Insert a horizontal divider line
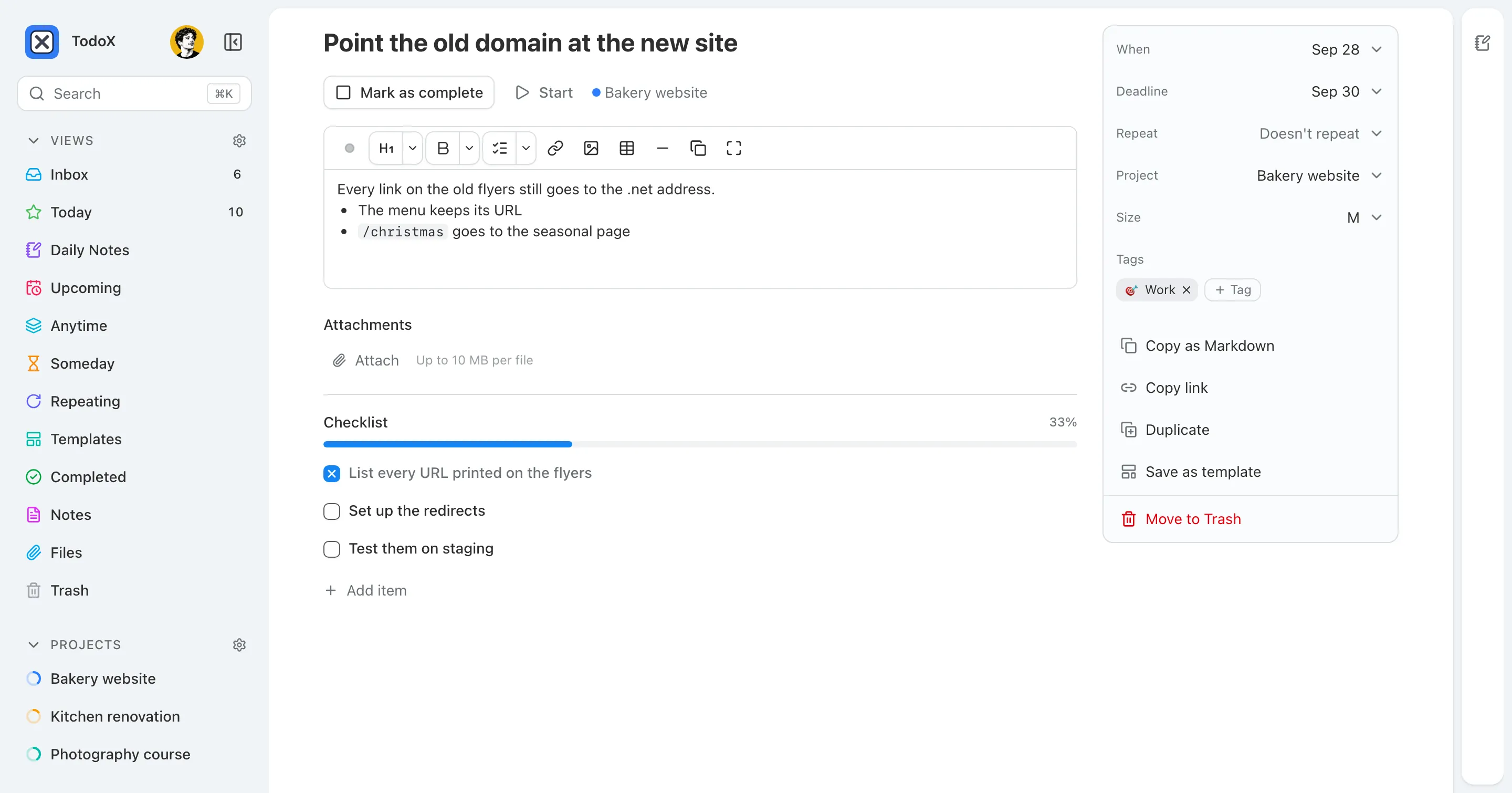Viewport: 1512px width, 793px height. [663, 148]
